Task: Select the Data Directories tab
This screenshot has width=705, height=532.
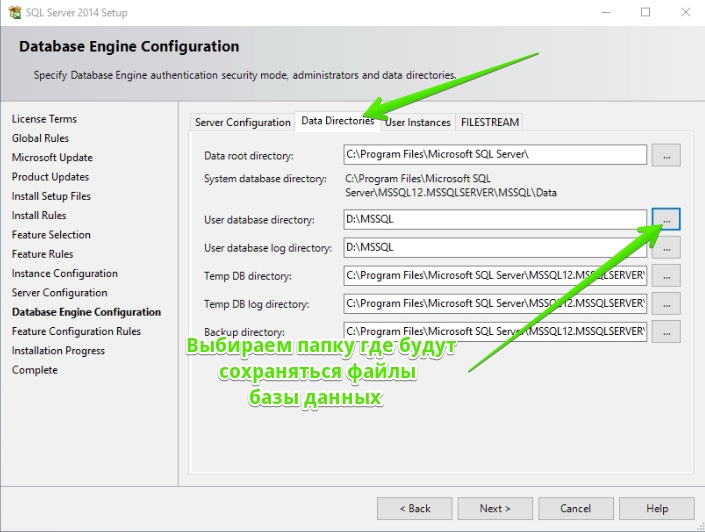Action: click(338, 121)
